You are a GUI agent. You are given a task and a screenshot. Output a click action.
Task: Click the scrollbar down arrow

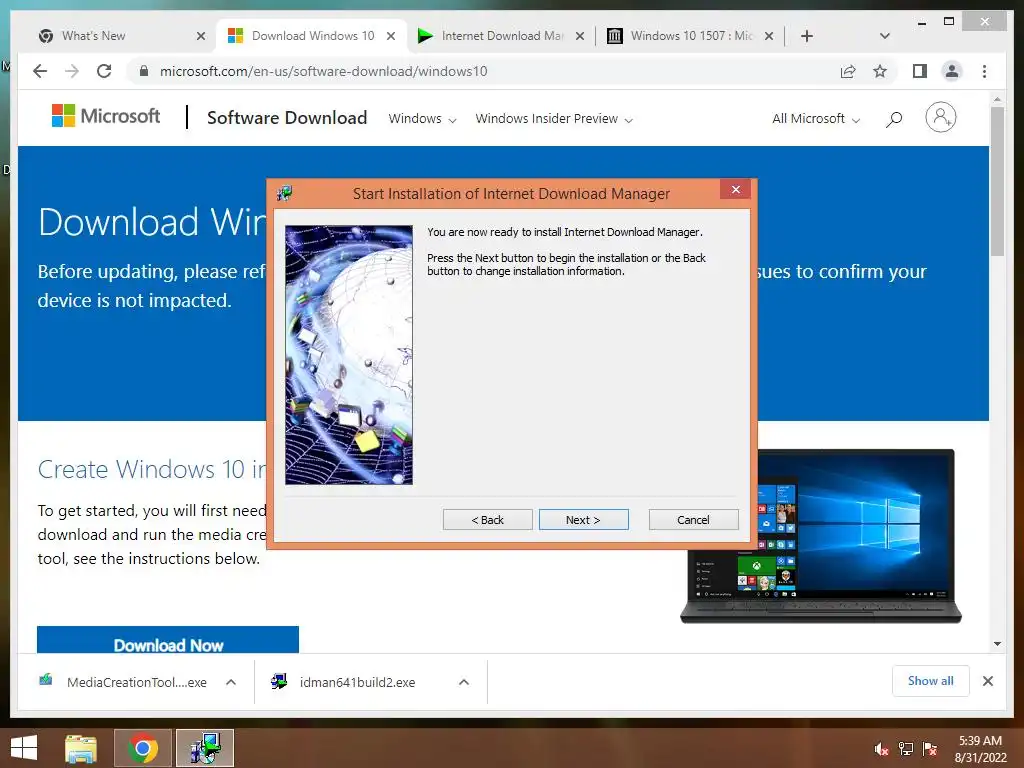pyautogui.click(x=997, y=644)
